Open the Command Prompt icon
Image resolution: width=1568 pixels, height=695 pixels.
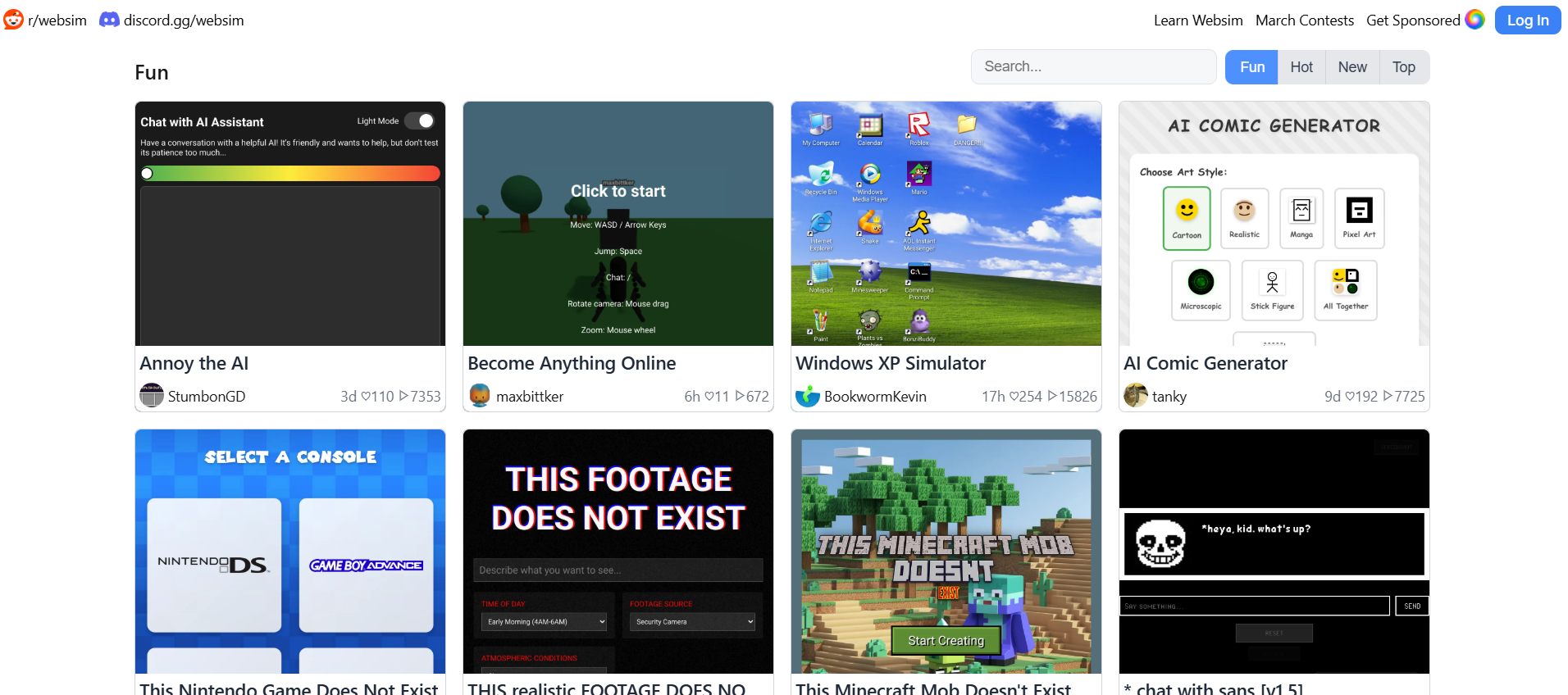[919, 281]
